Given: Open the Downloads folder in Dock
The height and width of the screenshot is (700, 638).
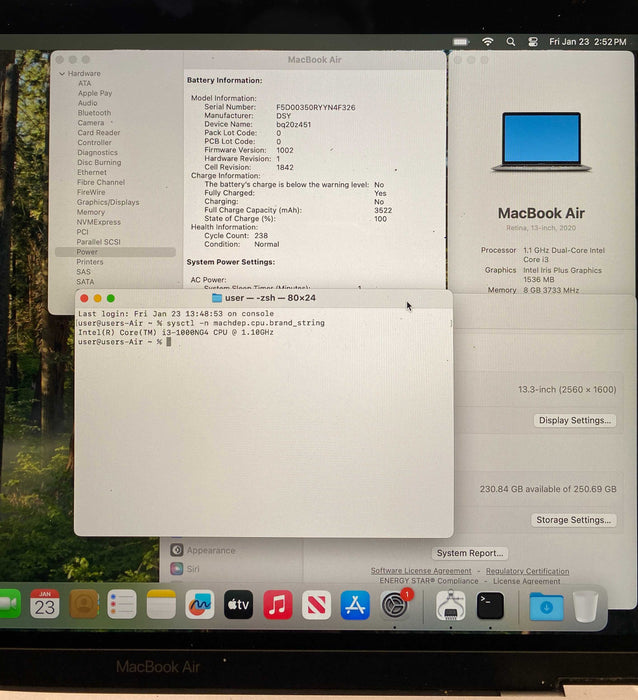Looking at the screenshot, I should pyautogui.click(x=546, y=606).
